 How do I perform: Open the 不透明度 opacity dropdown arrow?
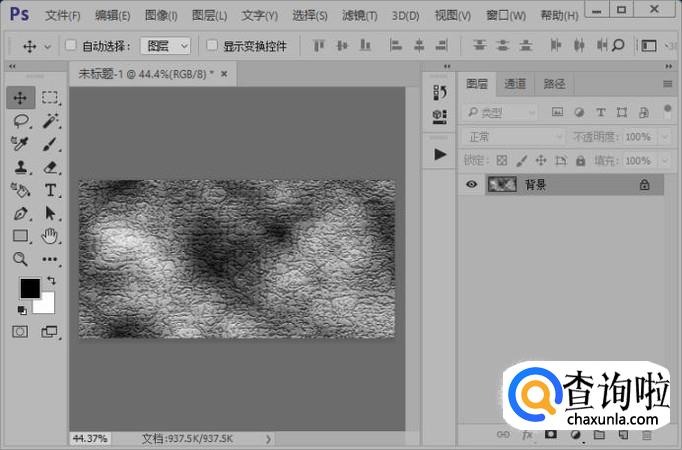(665, 137)
